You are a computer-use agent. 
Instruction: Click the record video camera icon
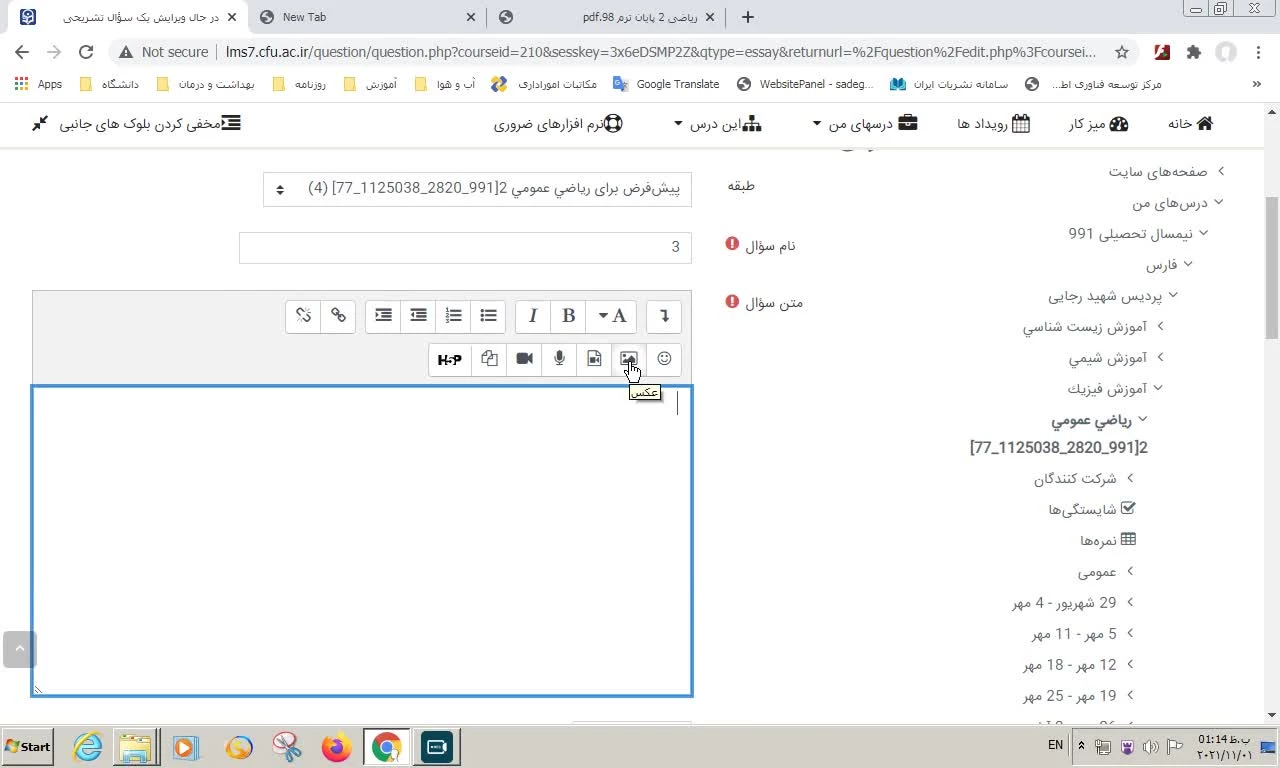[524, 359]
